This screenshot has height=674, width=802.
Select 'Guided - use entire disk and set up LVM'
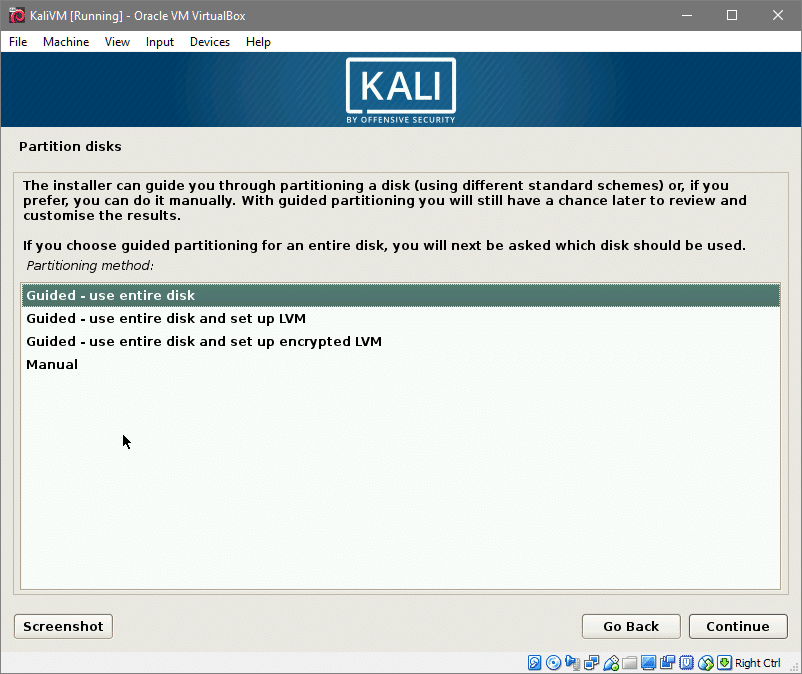click(401, 319)
